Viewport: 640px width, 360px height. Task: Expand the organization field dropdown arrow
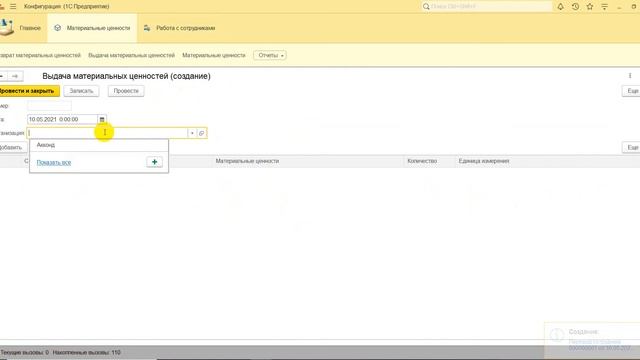[192, 133]
